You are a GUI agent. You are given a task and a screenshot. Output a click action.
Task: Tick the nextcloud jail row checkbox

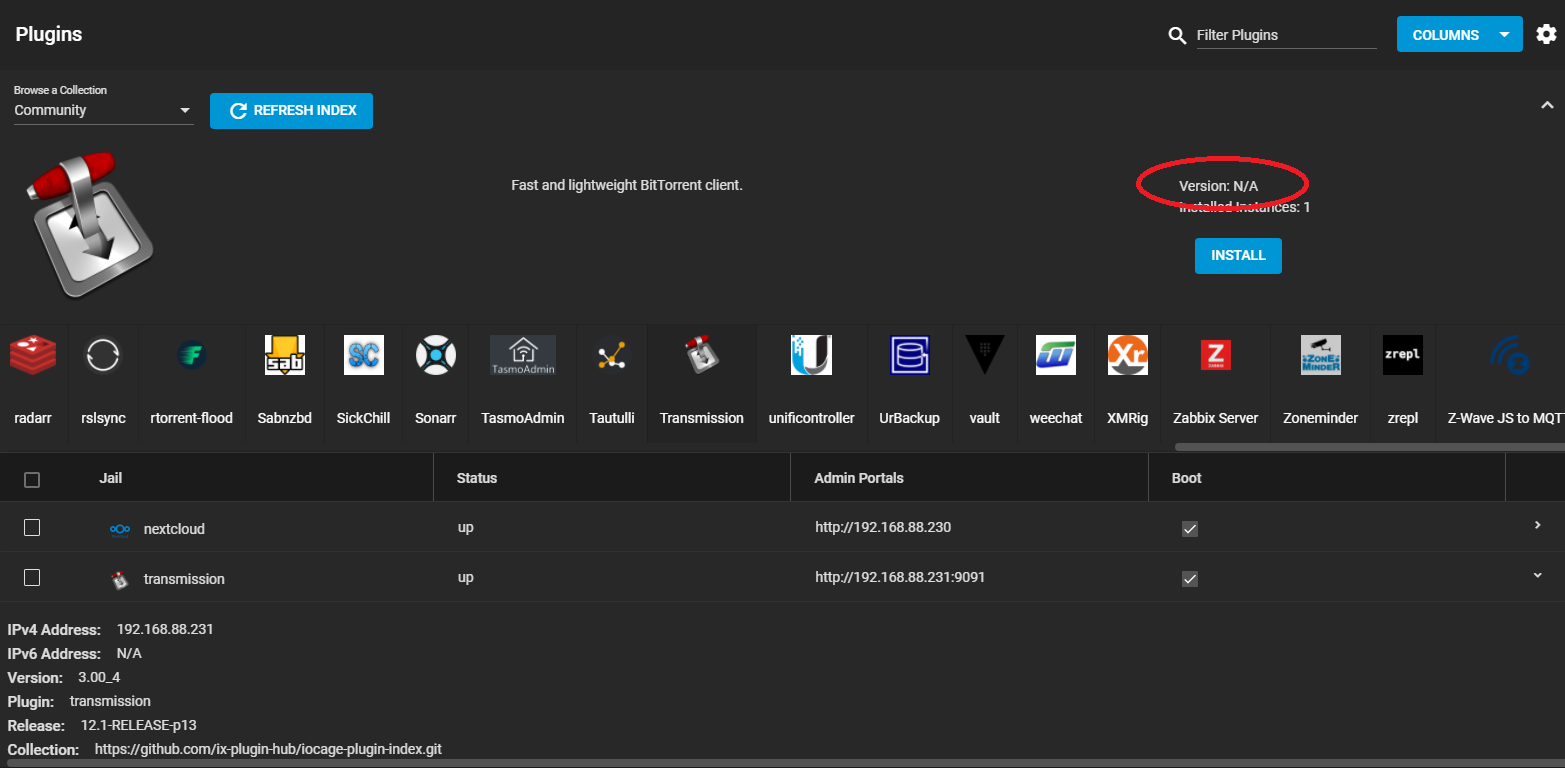pyautogui.click(x=32, y=528)
